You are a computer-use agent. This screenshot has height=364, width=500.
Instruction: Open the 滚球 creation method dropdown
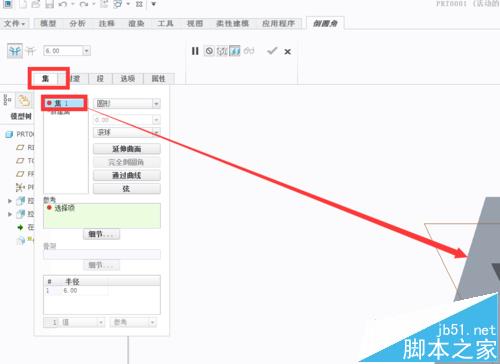click(127, 132)
